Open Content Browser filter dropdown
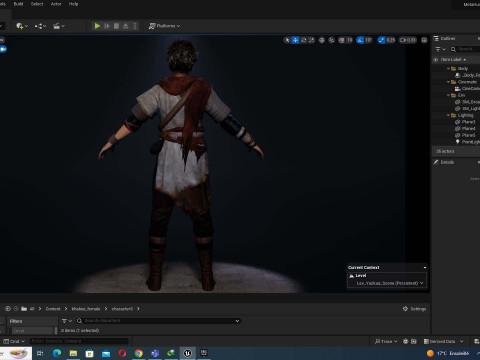This screenshot has width=480, height=360. (67, 321)
